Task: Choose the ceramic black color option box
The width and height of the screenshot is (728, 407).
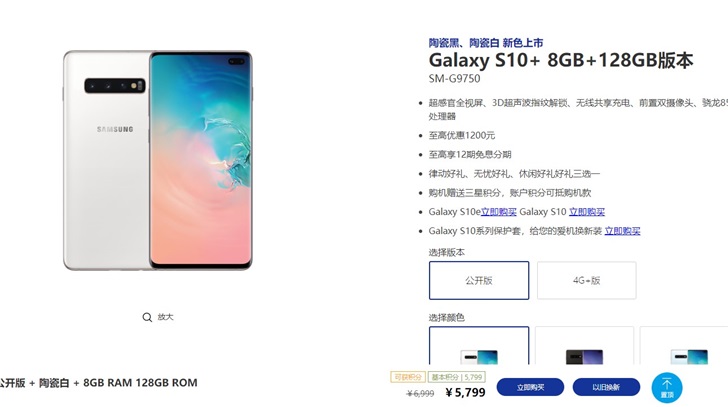Action: coord(585,345)
